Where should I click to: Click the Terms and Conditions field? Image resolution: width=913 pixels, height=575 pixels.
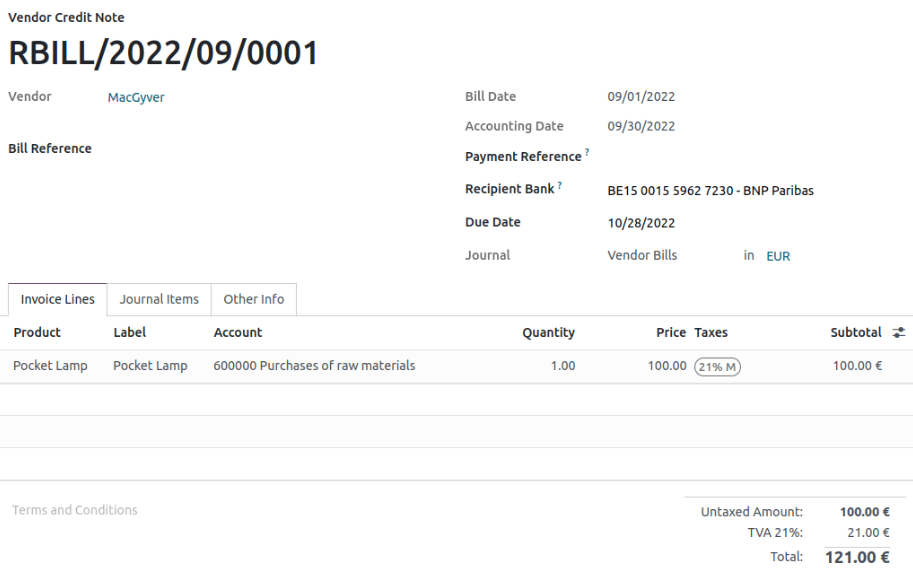[x=75, y=510]
